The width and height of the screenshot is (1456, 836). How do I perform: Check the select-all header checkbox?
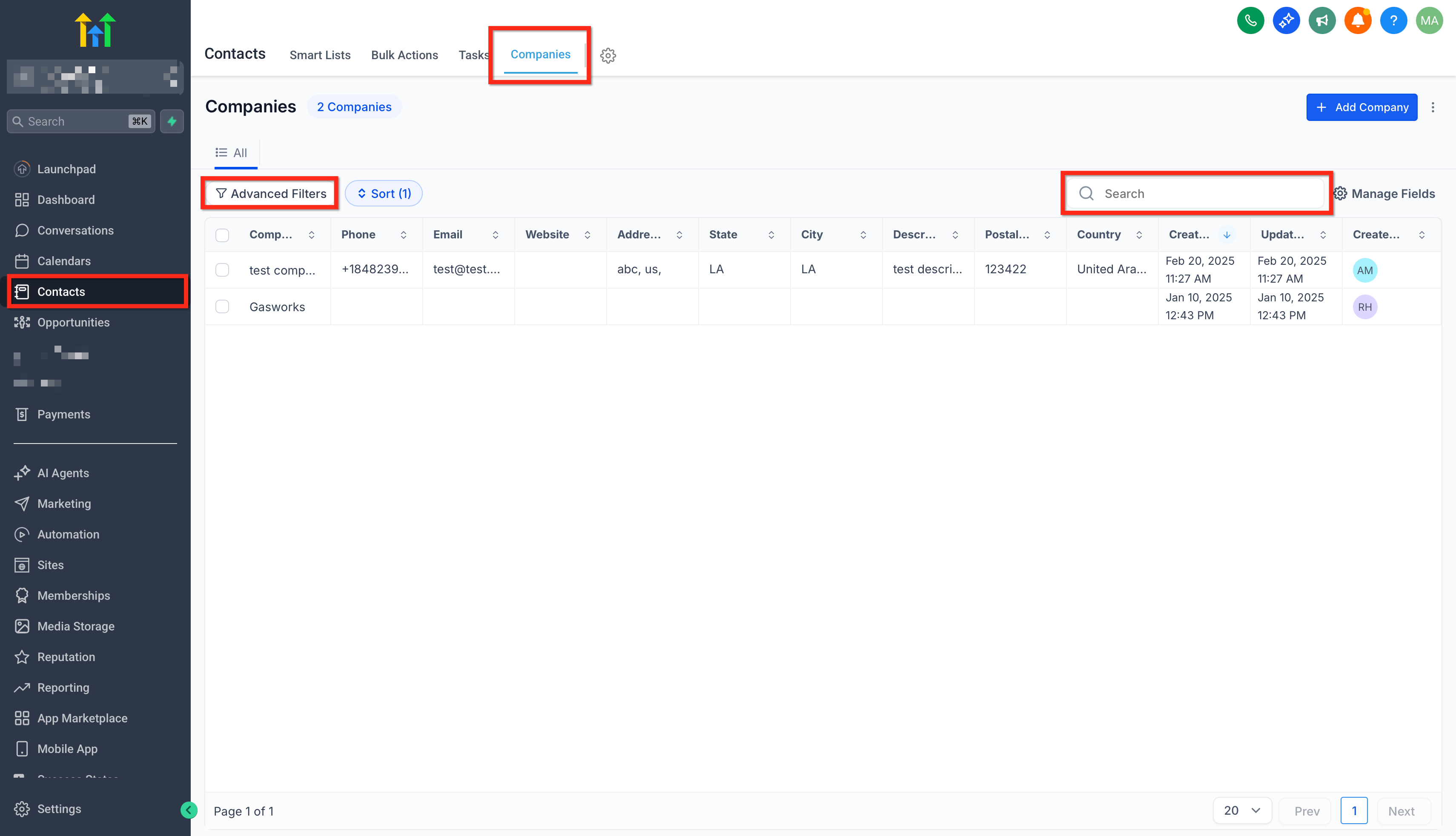coord(222,235)
